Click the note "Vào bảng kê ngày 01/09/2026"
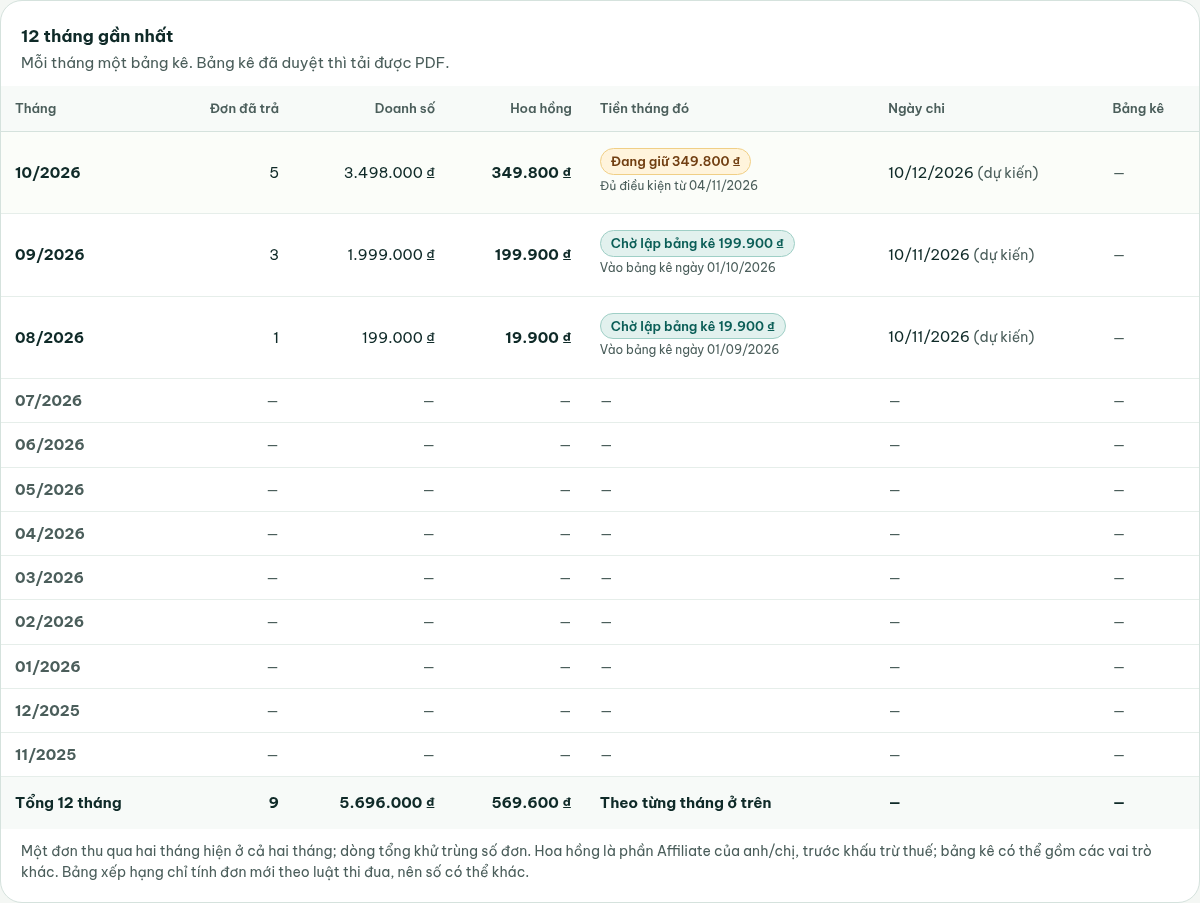 point(689,350)
